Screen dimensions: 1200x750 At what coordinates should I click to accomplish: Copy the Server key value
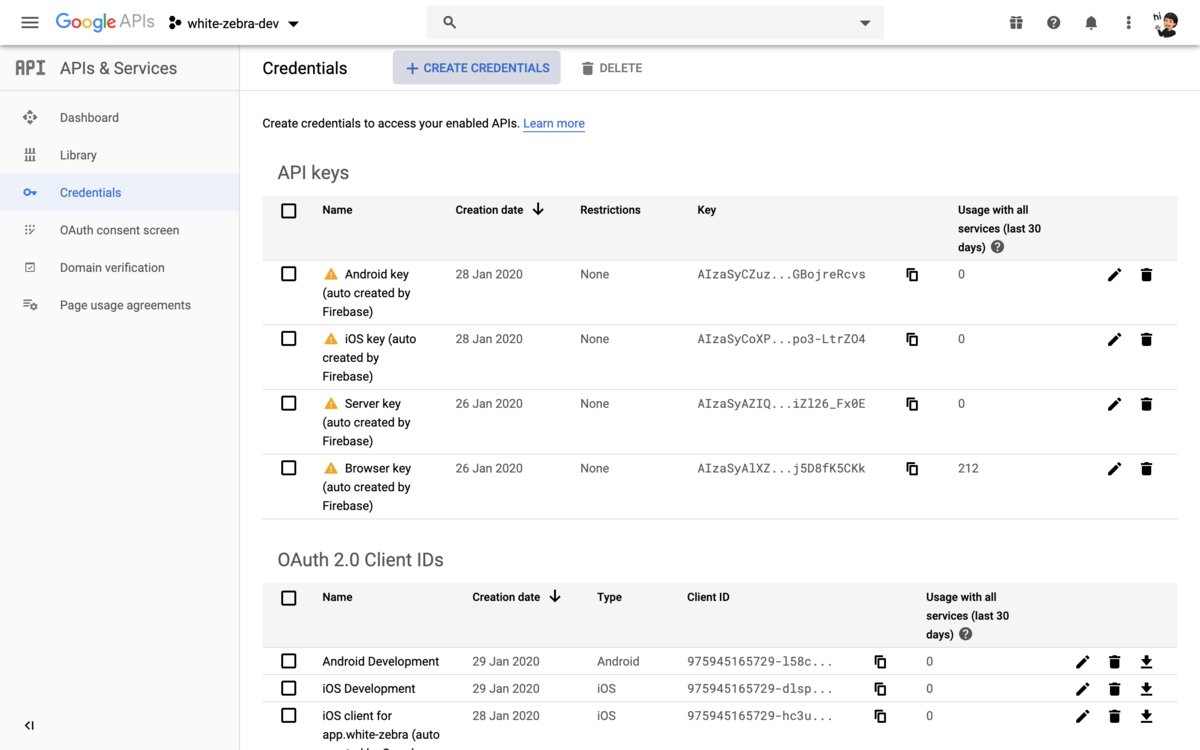coord(912,404)
